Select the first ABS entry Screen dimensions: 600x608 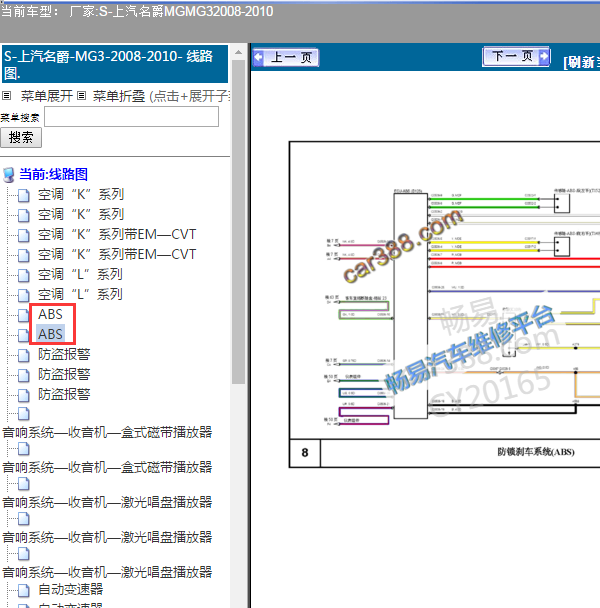click(50, 314)
